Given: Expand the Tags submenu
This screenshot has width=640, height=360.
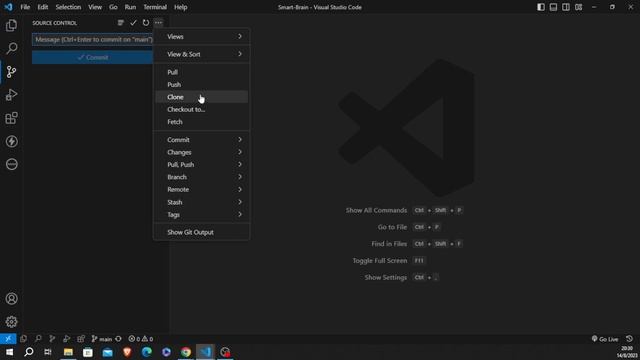Looking at the screenshot, I should [202, 214].
